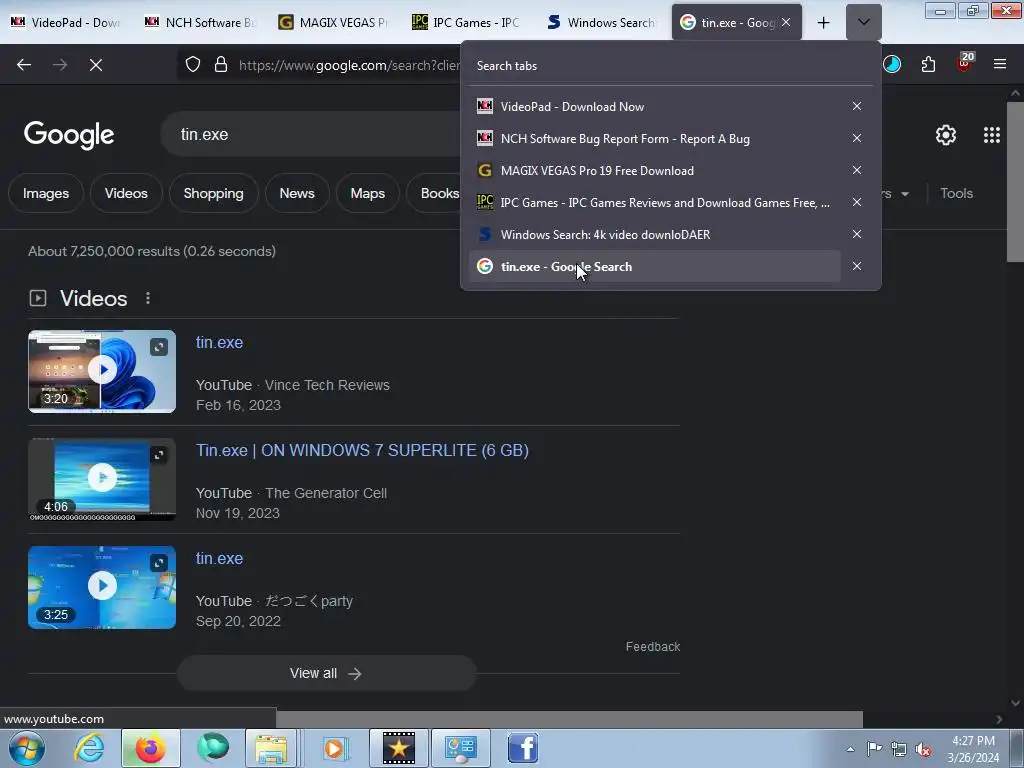Click the Feedback link
The height and width of the screenshot is (768, 1024).
click(x=652, y=647)
